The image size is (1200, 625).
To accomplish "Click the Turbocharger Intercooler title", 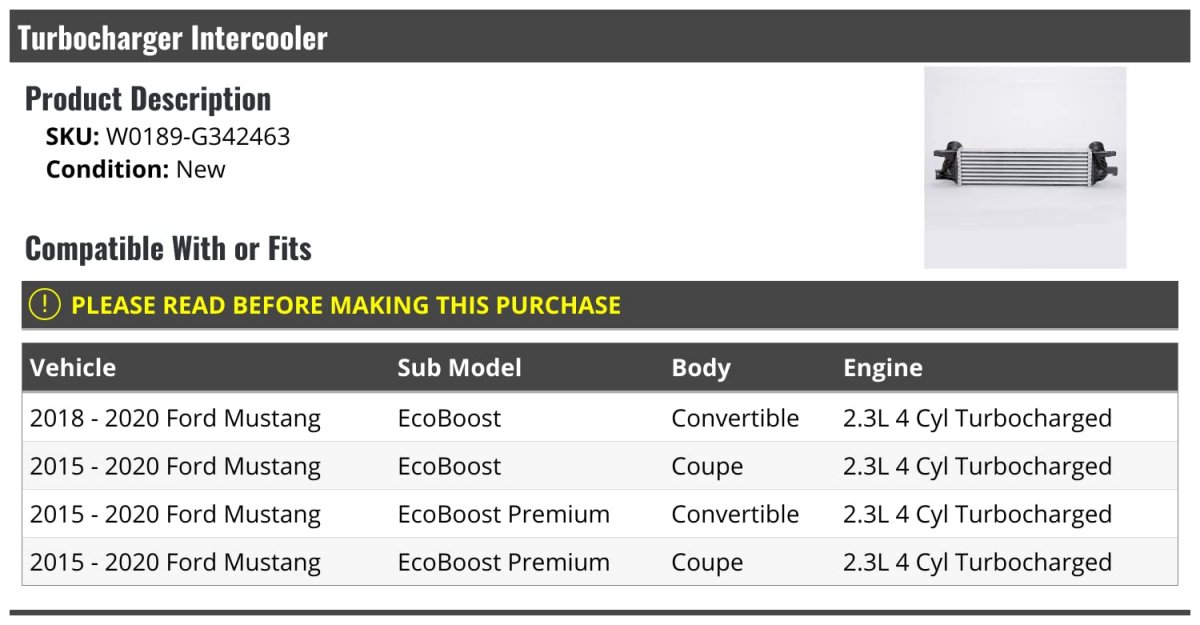I will [173, 38].
